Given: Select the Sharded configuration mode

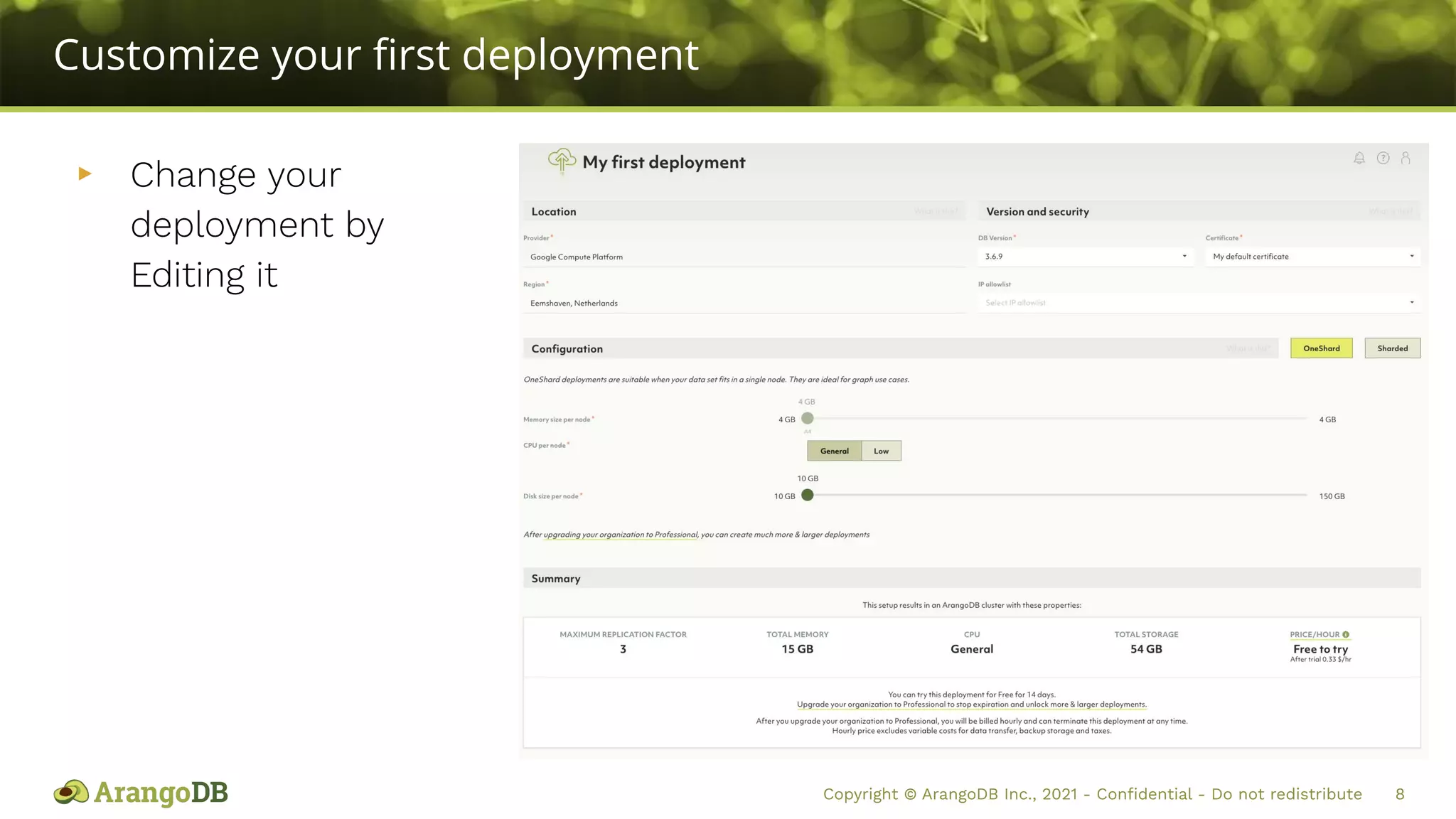Looking at the screenshot, I should 1393,348.
